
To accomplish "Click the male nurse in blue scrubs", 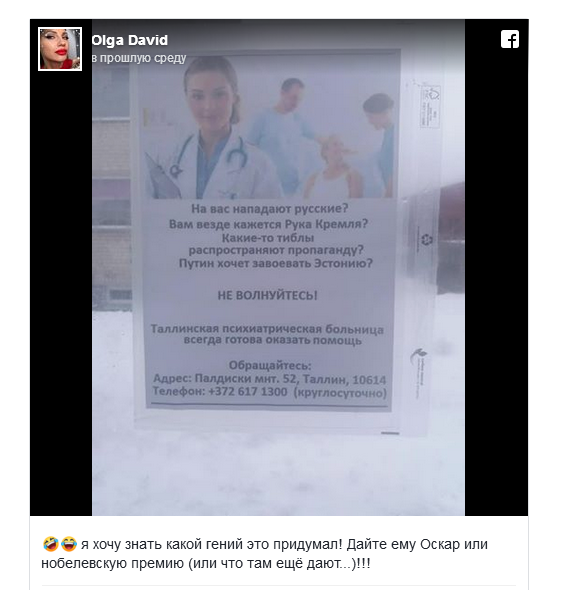I will 285,134.
